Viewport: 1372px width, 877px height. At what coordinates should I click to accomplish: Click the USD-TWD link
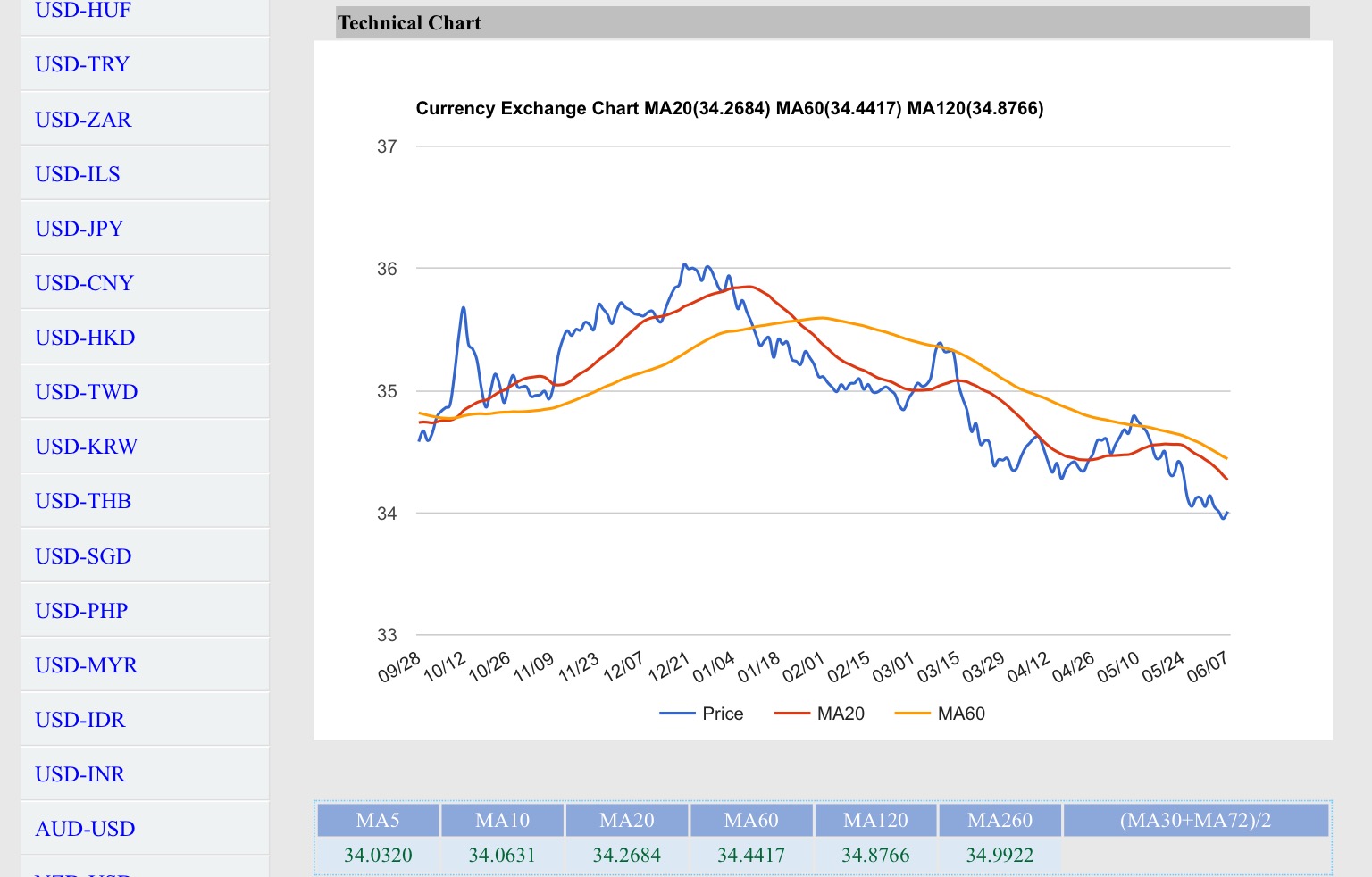click(x=87, y=391)
